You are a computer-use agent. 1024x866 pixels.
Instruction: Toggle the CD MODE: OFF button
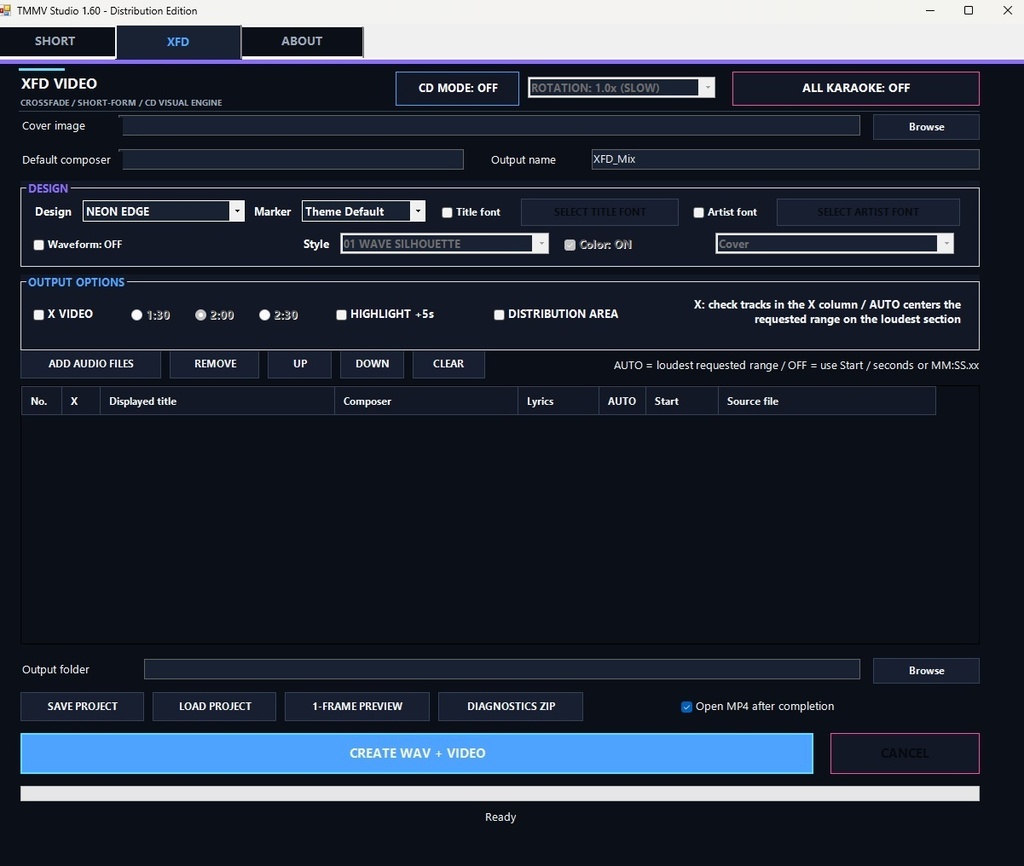point(457,88)
